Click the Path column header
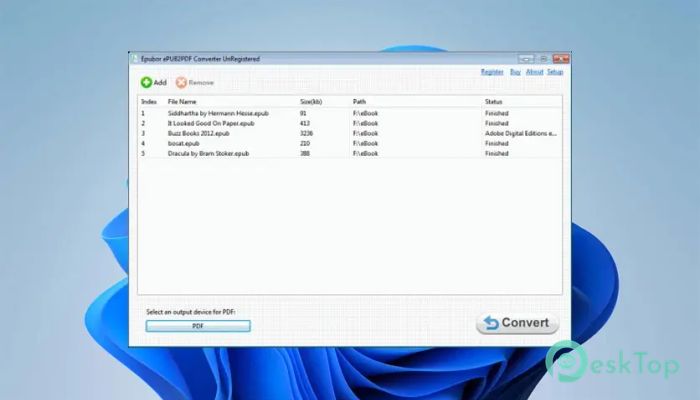Image resolution: width=700 pixels, height=400 pixels. tap(359, 102)
